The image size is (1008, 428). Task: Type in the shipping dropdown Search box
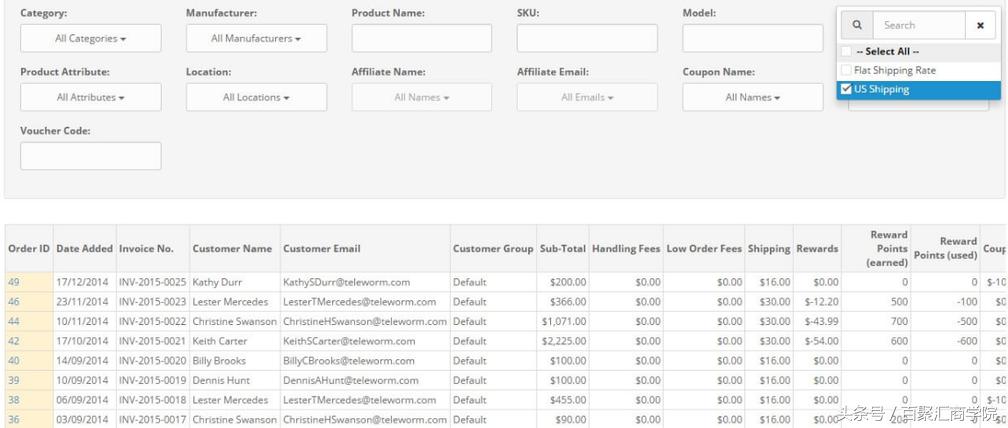click(x=915, y=25)
